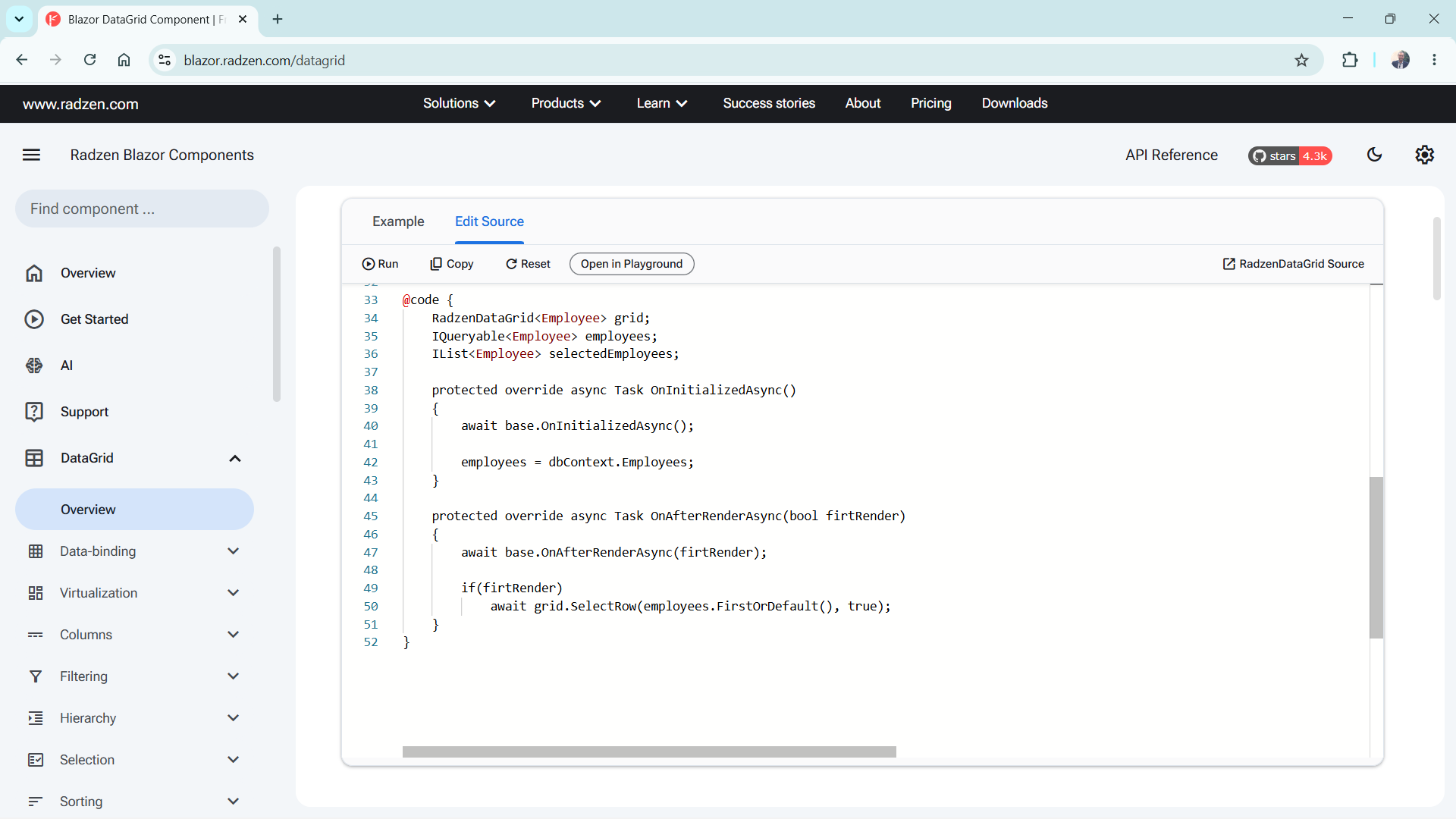Run the edited source code
This screenshot has height=819, width=1456.
[380, 264]
